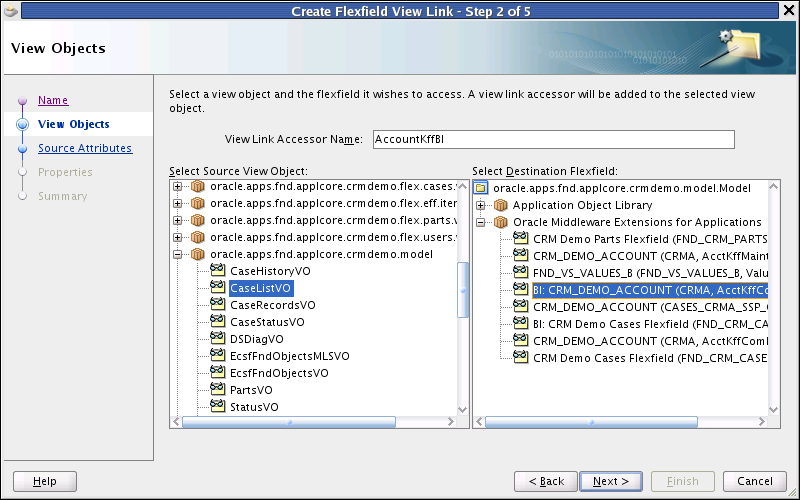Click the PartsVO view object icon
Image resolution: width=800 pixels, height=500 pixels.
point(217,389)
